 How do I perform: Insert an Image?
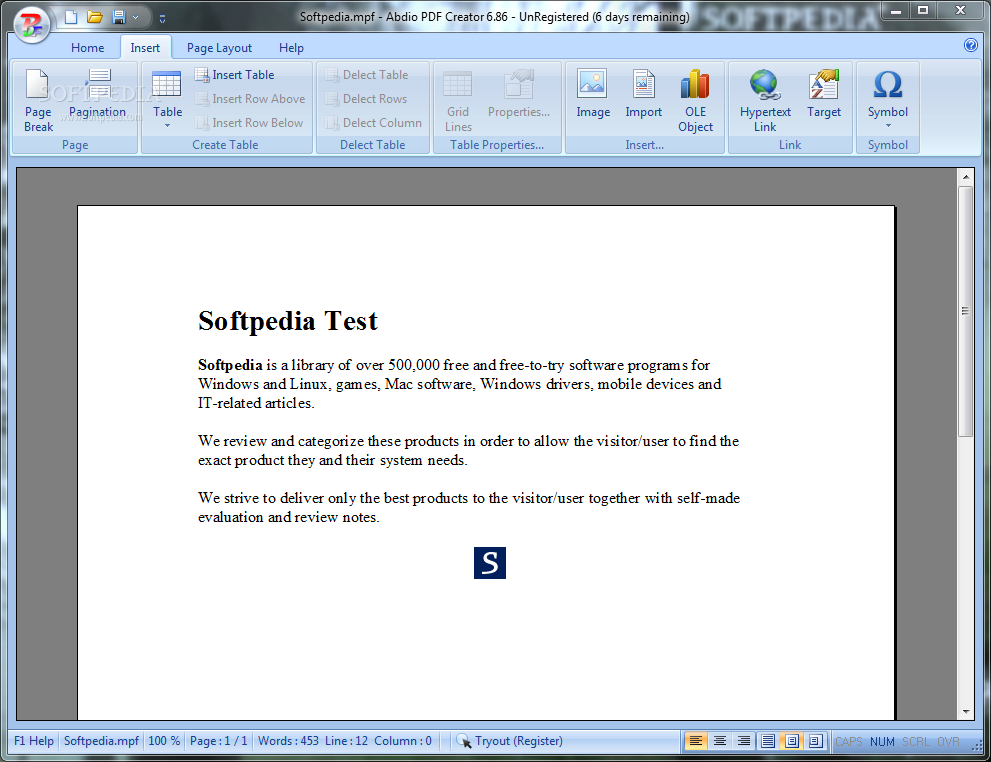point(593,94)
